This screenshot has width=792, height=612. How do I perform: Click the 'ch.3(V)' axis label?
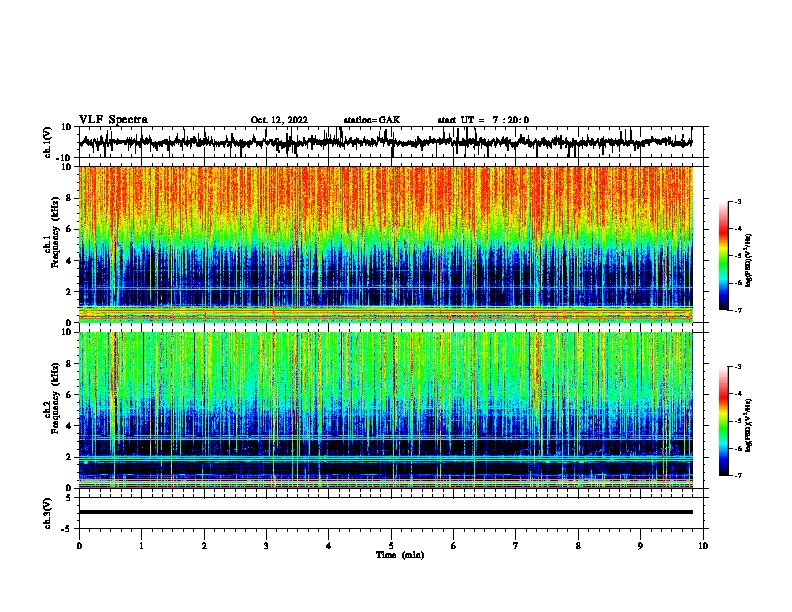pos(48,514)
